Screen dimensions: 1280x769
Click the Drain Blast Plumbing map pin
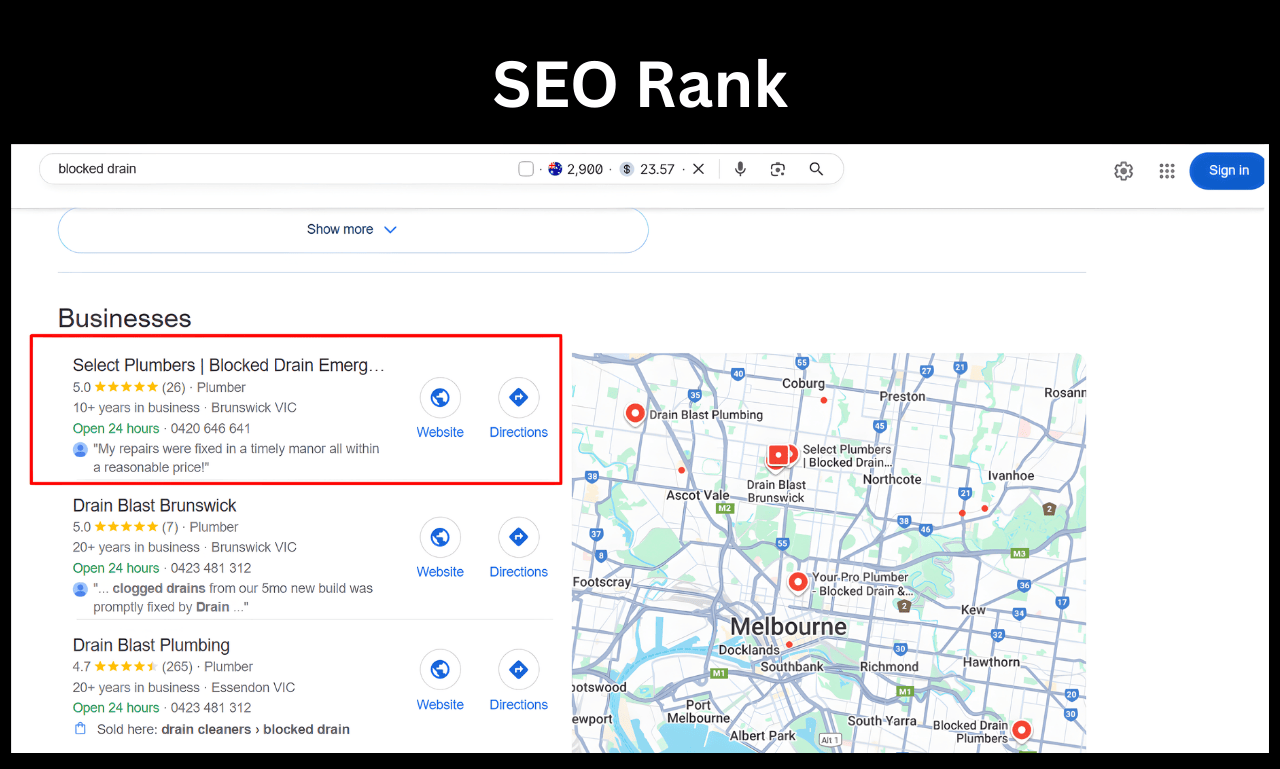pos(634,412)
